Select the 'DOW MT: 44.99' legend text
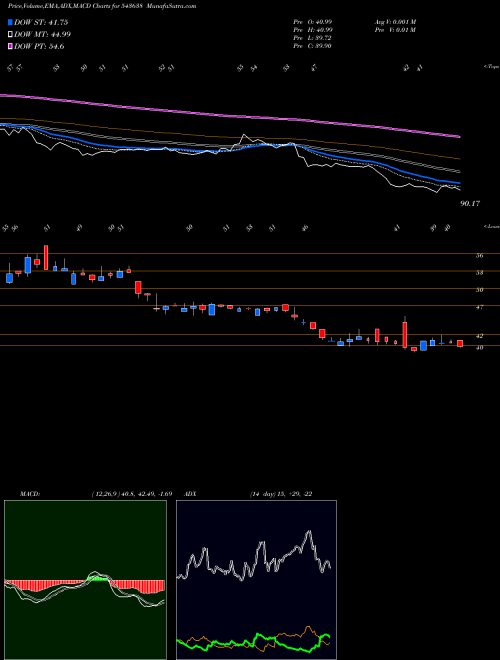 [x=43, y=35]
